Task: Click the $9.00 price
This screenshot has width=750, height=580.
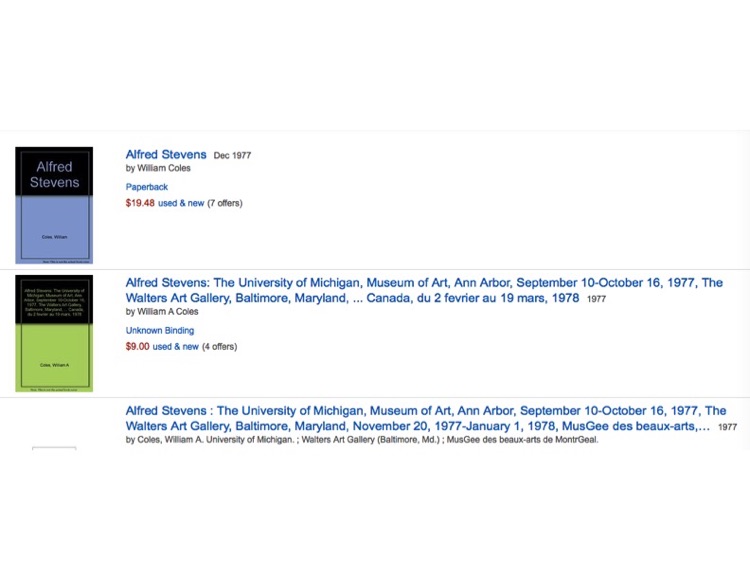Action: 137,346
